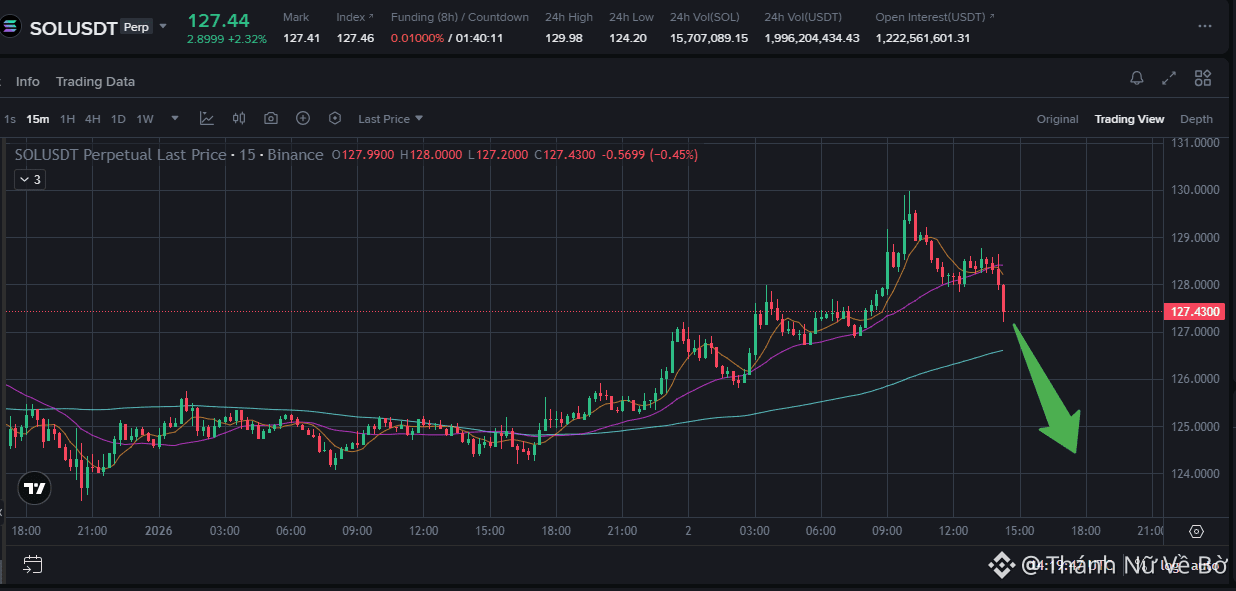The width and height of the screenshot is (1236, 591).
Task: Switch to Depth chart view
Action: click(1196, 119)
